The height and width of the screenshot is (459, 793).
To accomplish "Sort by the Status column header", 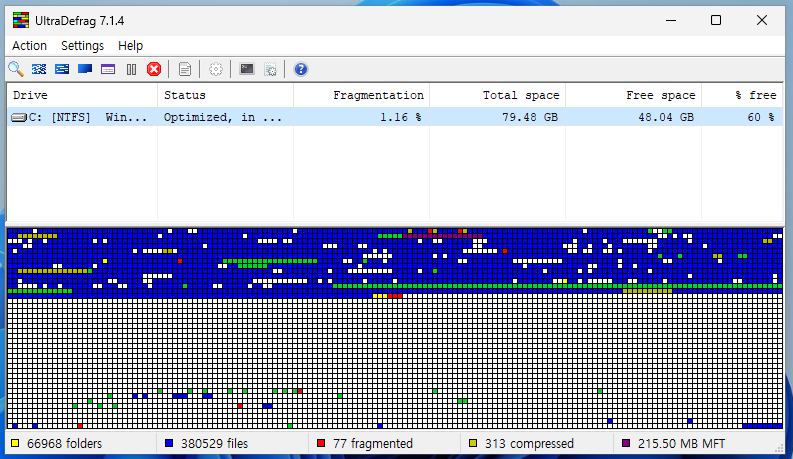I will (226, 95).
